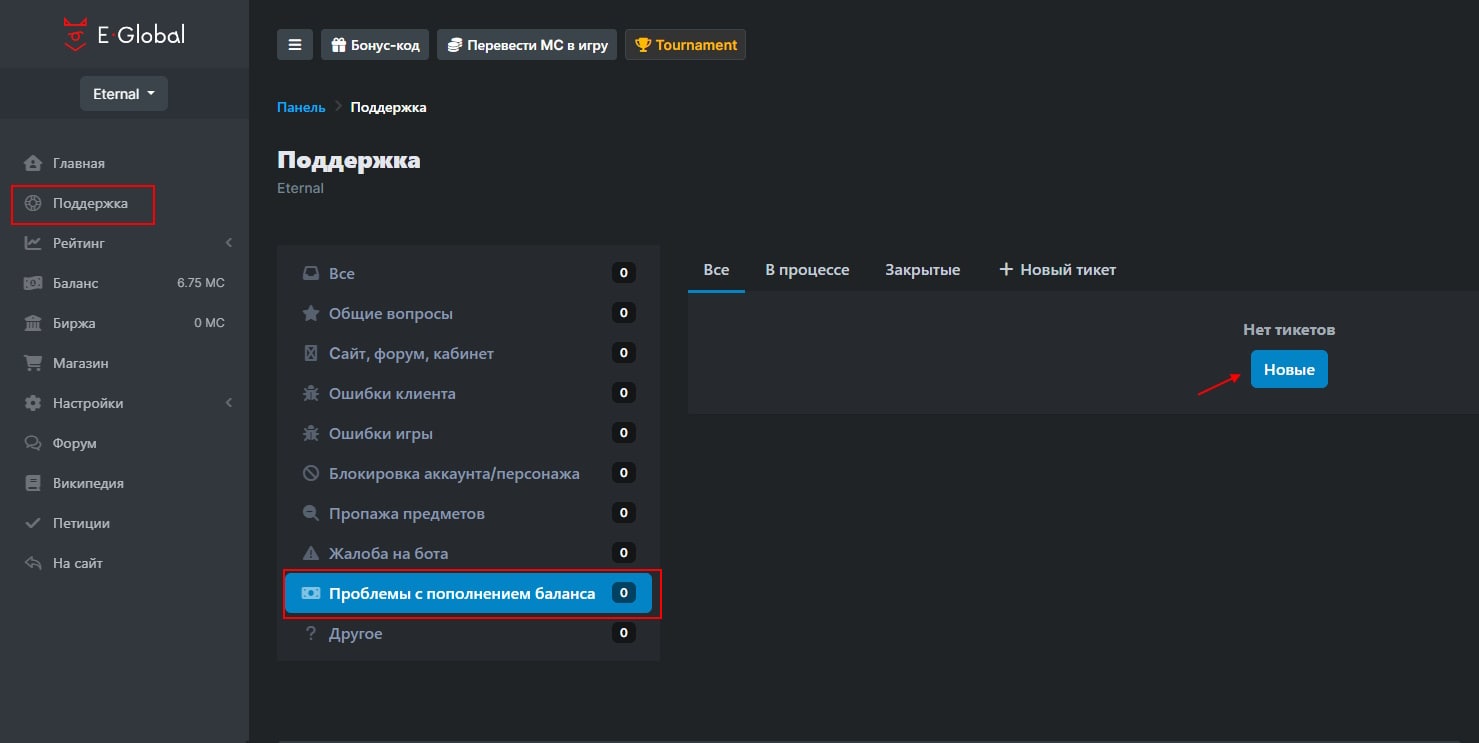The width and height of the screenshot is (1479, 743).
Task: Switch to the Закрытые tab
Action: tap(922, 270)
